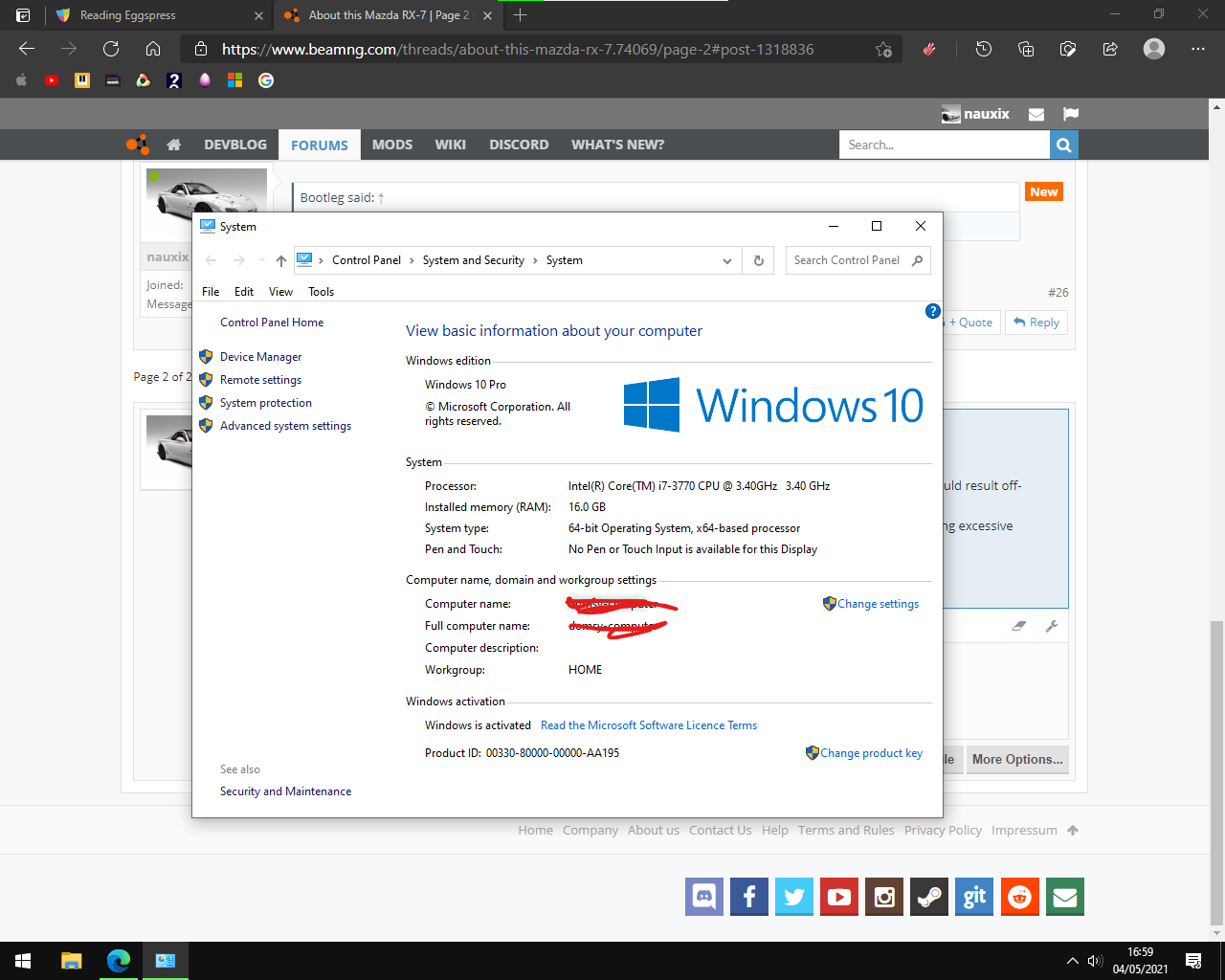Click Reply button on post #26
Image resolution: width=1225 pixels, height=980 pixels.
click(1036, 323)
